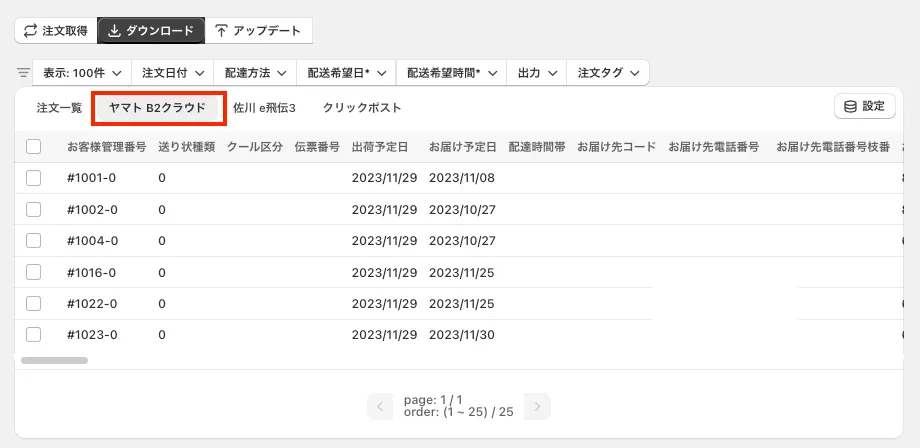Click the horizontal table scrollbar
Image resolution: width=920 pixels, height=448 pixels.
(x=55, y=360)
